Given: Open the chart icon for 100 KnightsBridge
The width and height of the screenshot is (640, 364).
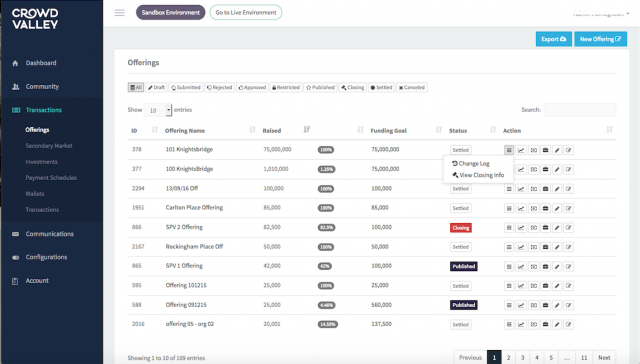Looking at the screenshot, I should point(521,169).
